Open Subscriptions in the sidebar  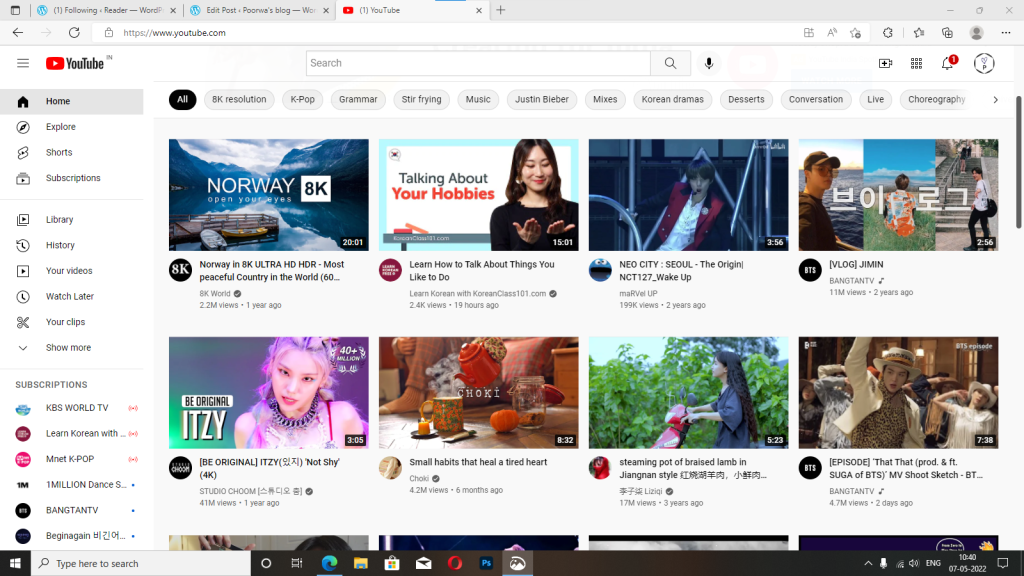click(x=73, y=178)
